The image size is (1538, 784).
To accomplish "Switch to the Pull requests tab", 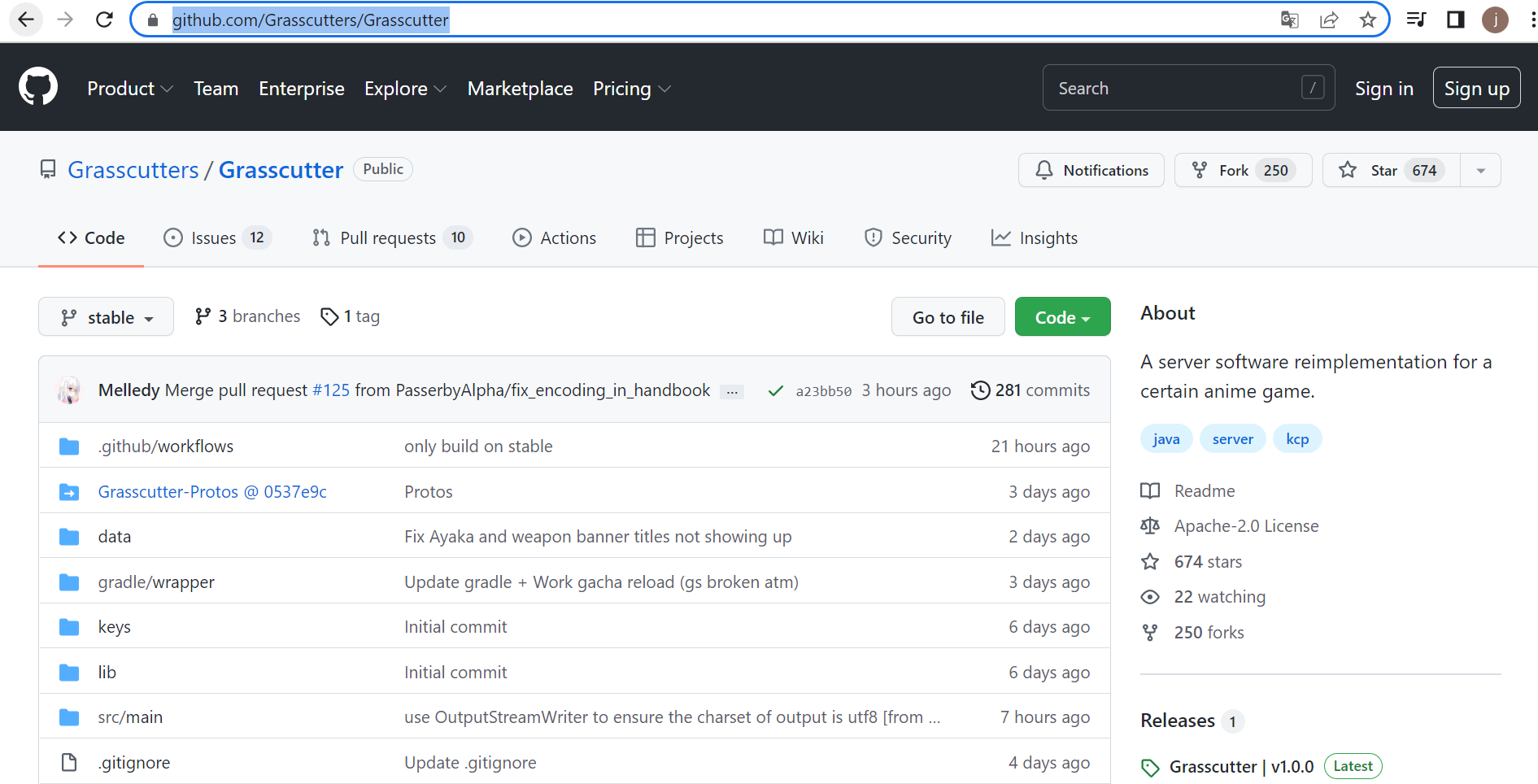I will point(392,237).
